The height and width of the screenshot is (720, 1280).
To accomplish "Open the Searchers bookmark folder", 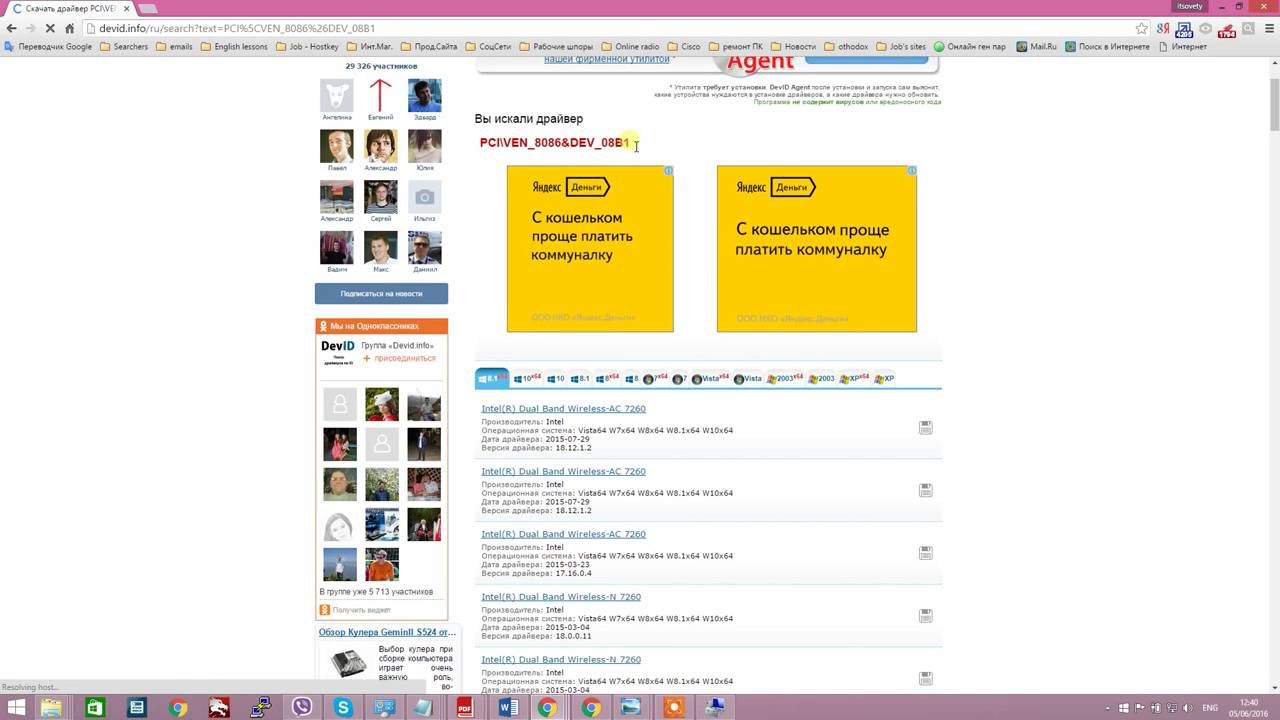I will pyautogui.click(x=124, y=46).
